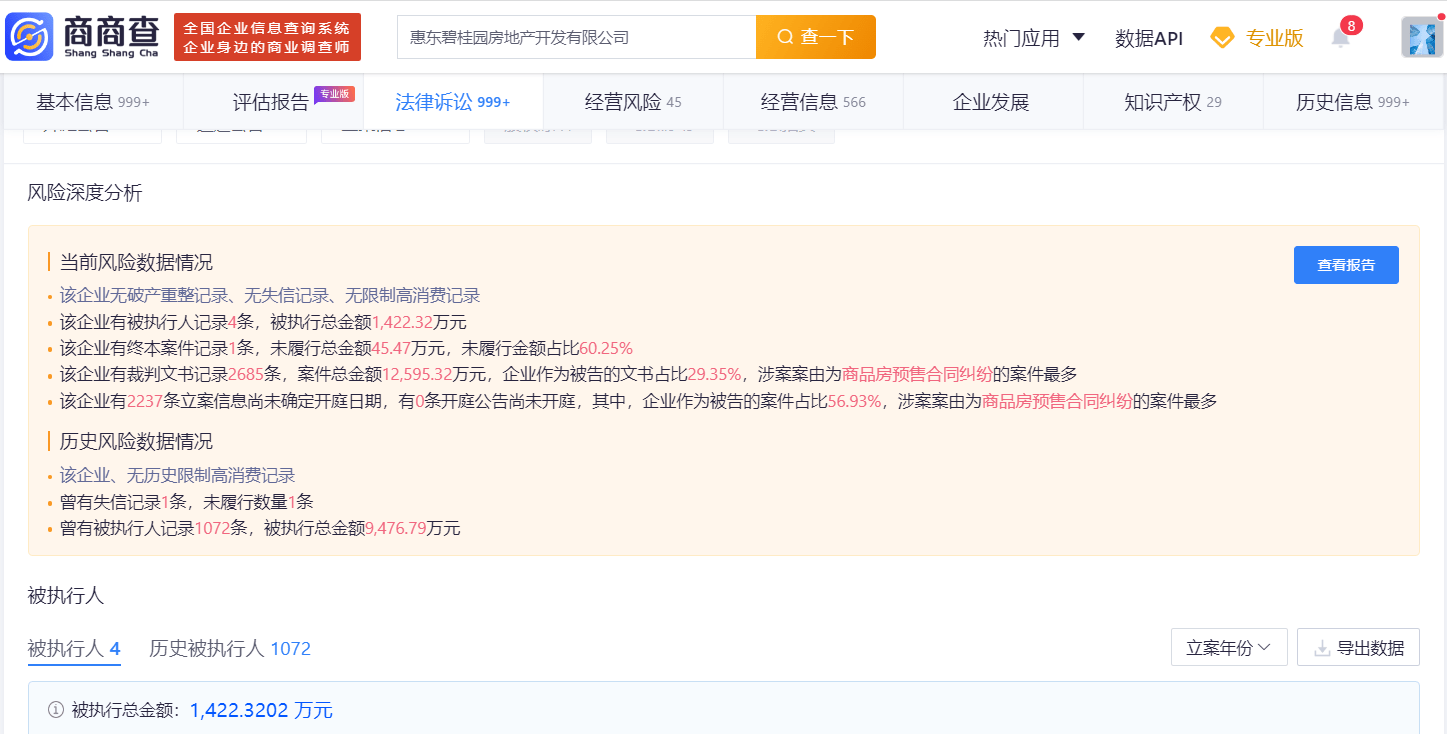Image resolution: width=1447 pixels, height=734 pixels.
Task: Switch to the 评估报告 tab
Action: (273, 102)
